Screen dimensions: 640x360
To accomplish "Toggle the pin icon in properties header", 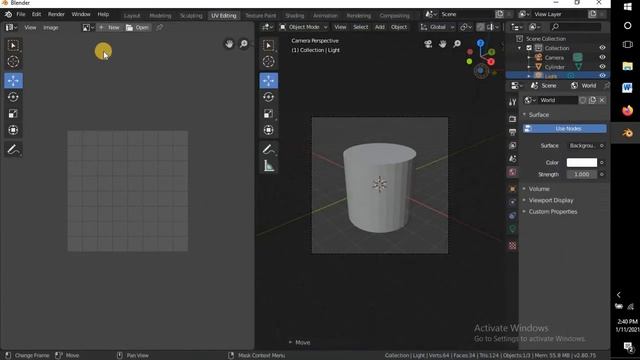I will coord(607,85).
